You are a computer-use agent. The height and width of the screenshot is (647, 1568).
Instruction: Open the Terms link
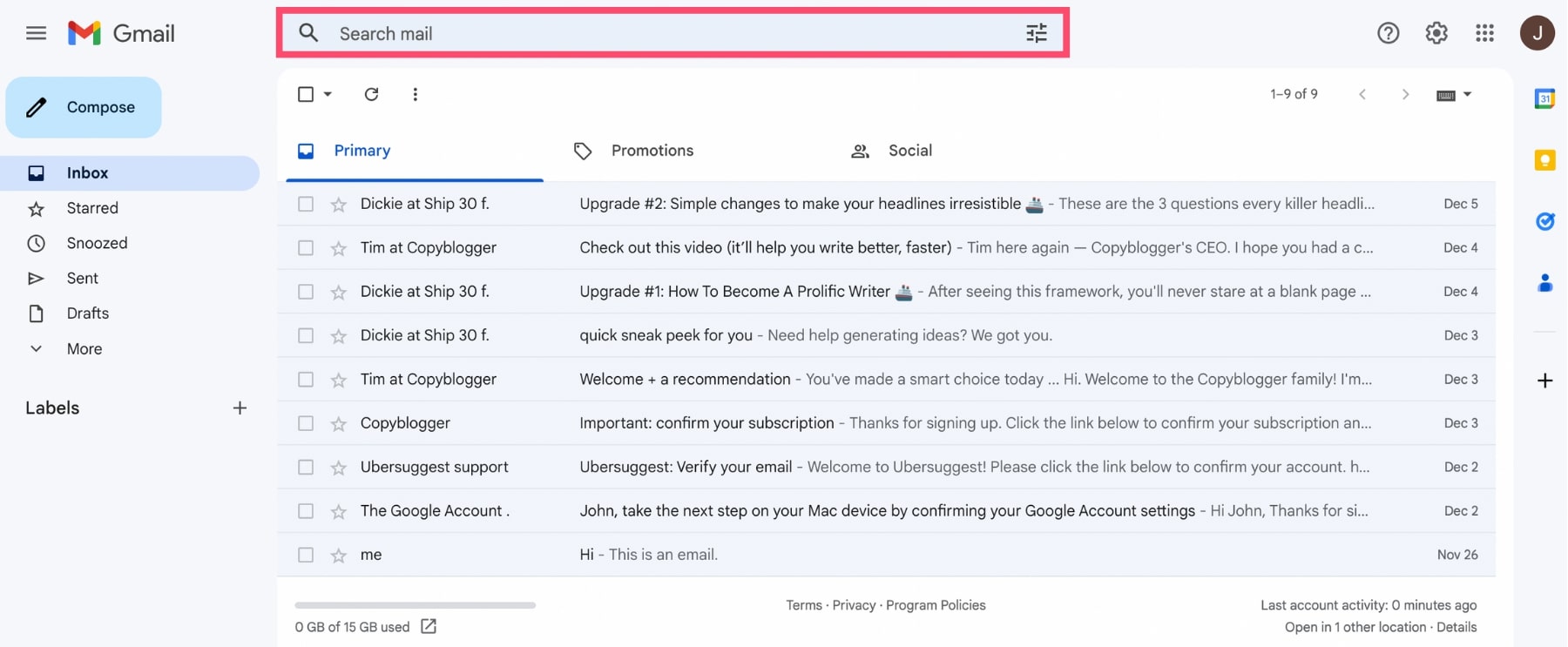pyautogui.click(x=803, y=605)
